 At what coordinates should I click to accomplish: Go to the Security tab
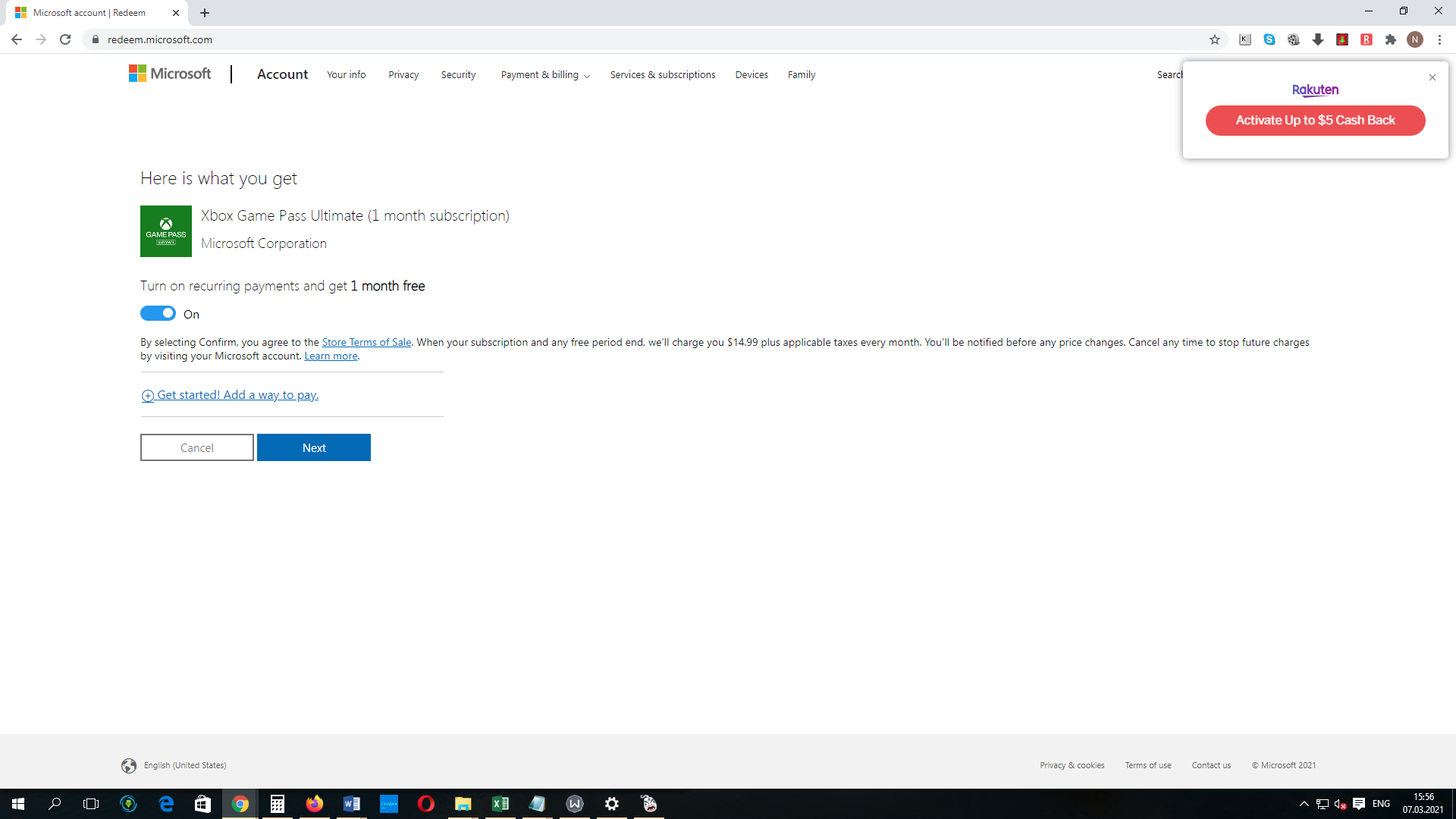(x=459, y=74)
